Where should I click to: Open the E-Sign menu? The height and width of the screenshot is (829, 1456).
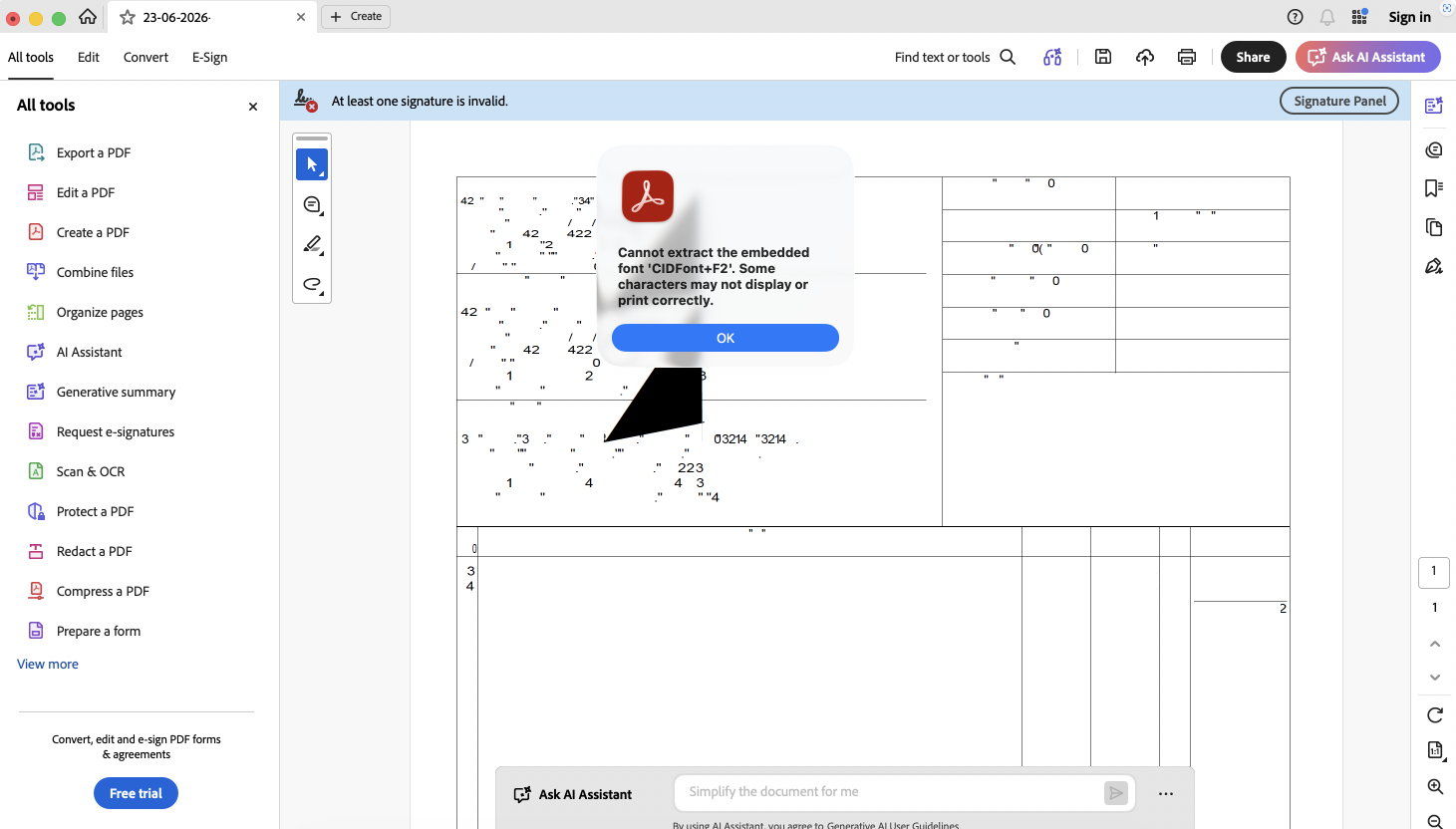(x=209, y=57)
